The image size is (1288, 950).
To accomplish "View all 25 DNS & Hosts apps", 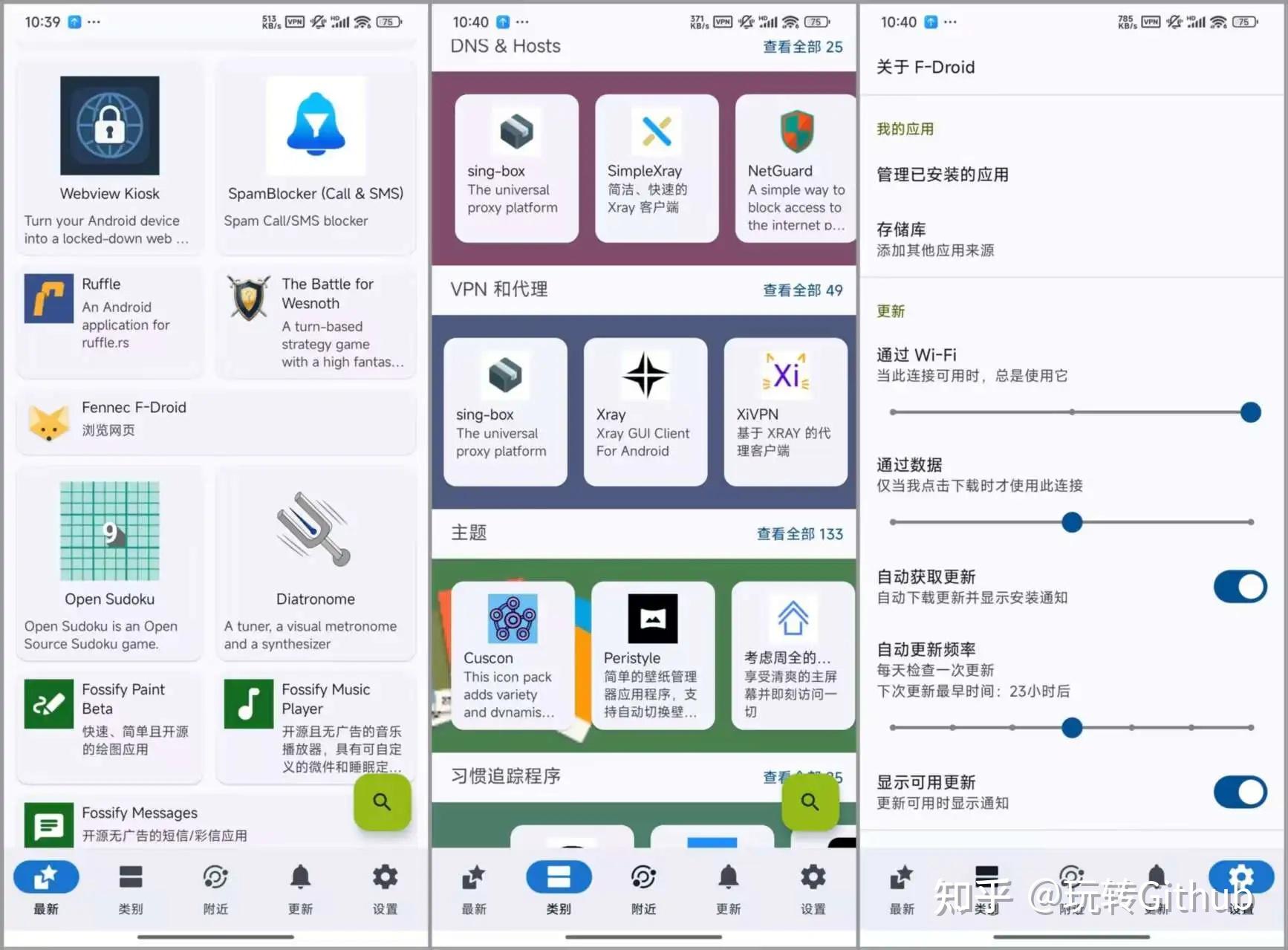I will click(x=803, y=47).
